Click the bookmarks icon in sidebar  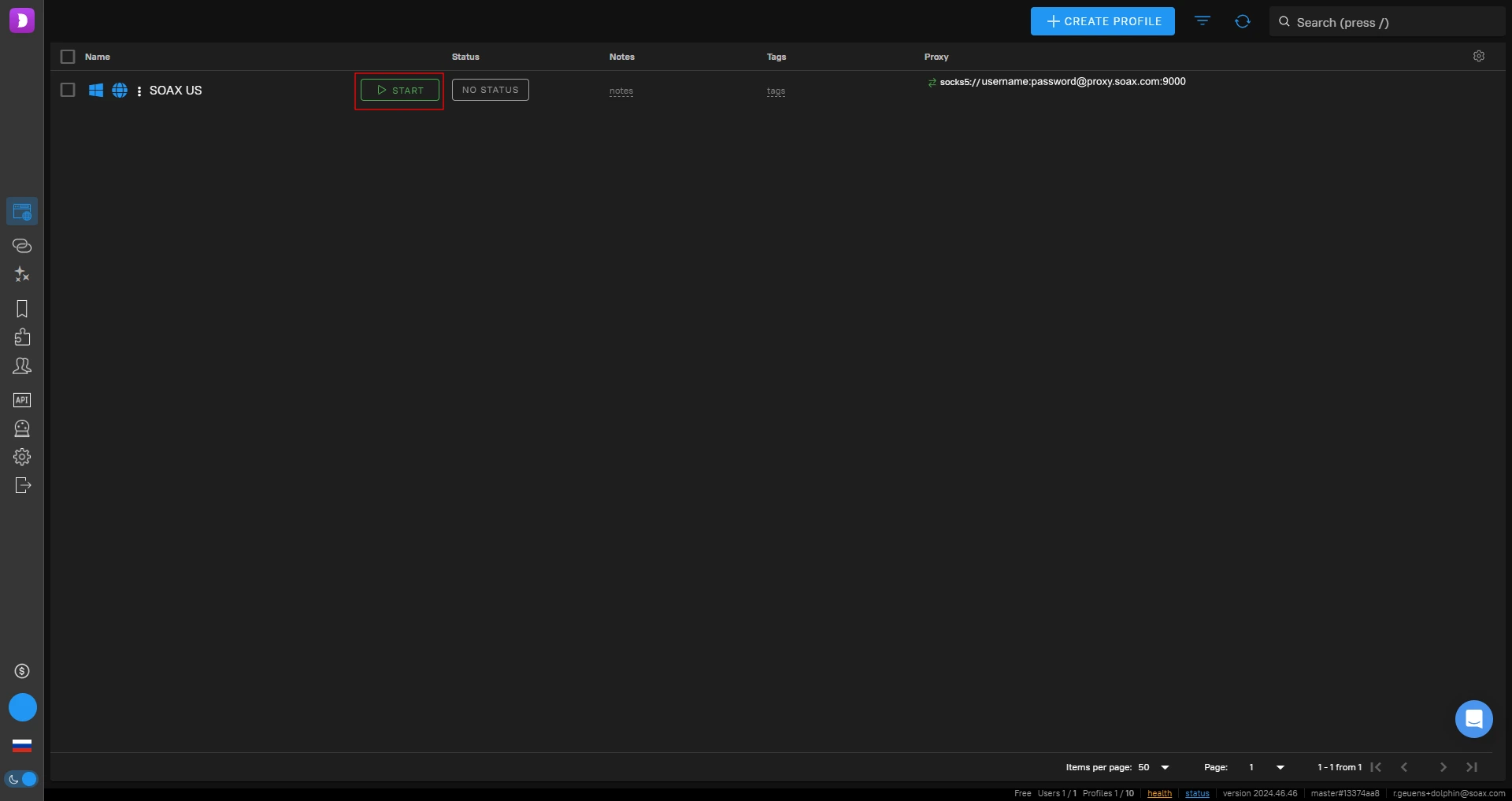[x=22, y=309]
